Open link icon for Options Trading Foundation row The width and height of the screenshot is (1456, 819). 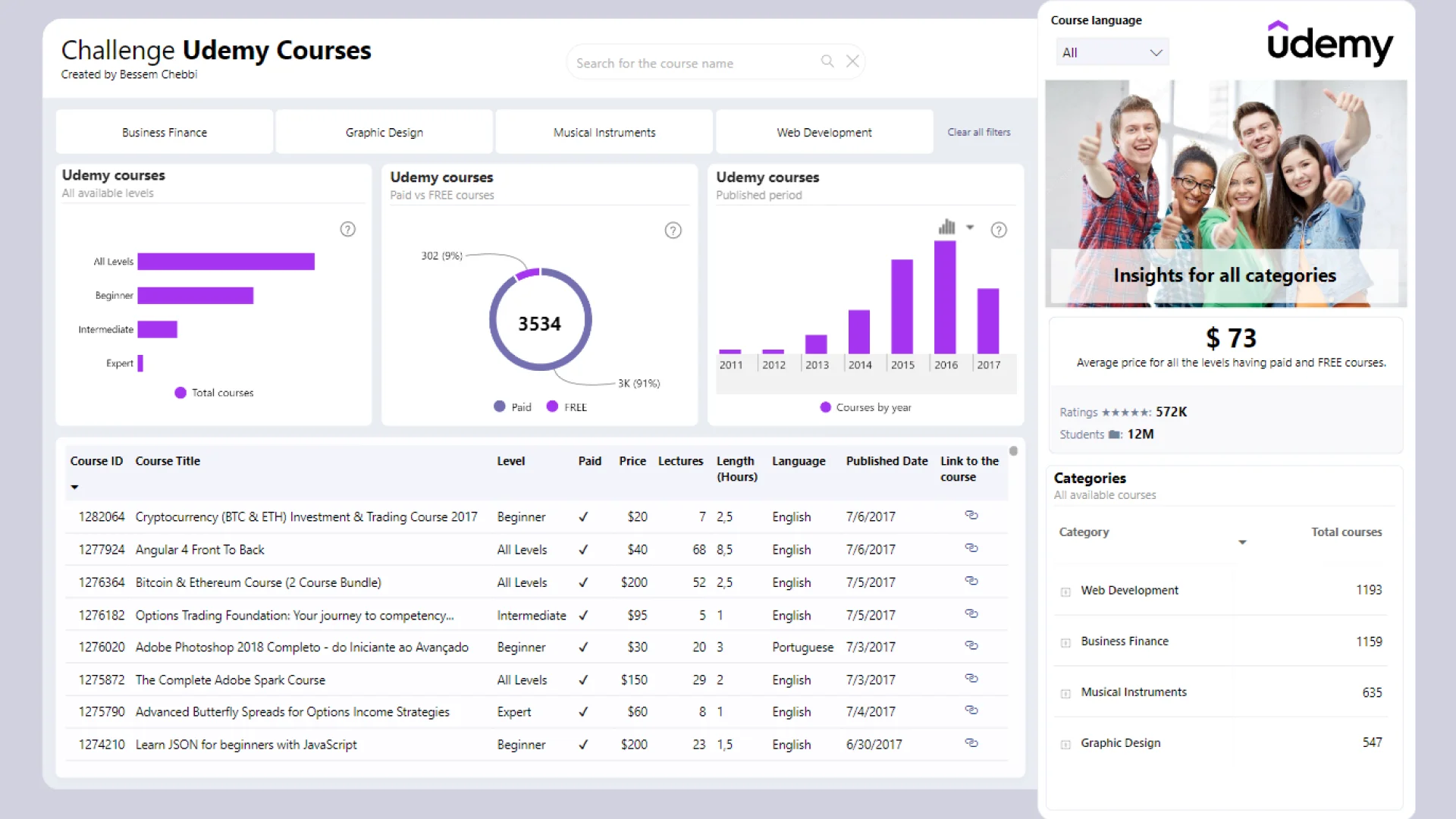pyautogui.click(x=971, y=613)
